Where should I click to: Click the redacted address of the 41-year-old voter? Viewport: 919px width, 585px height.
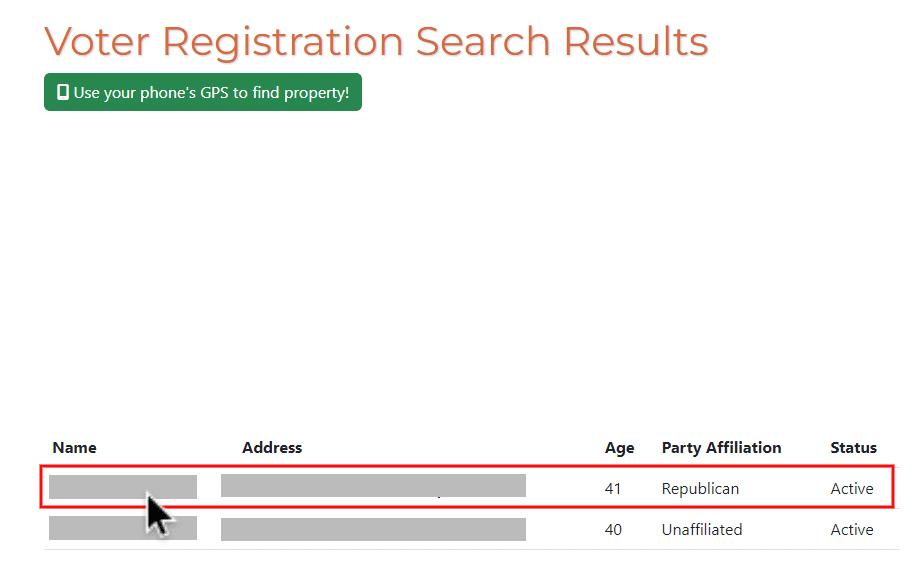coord(373,486)
